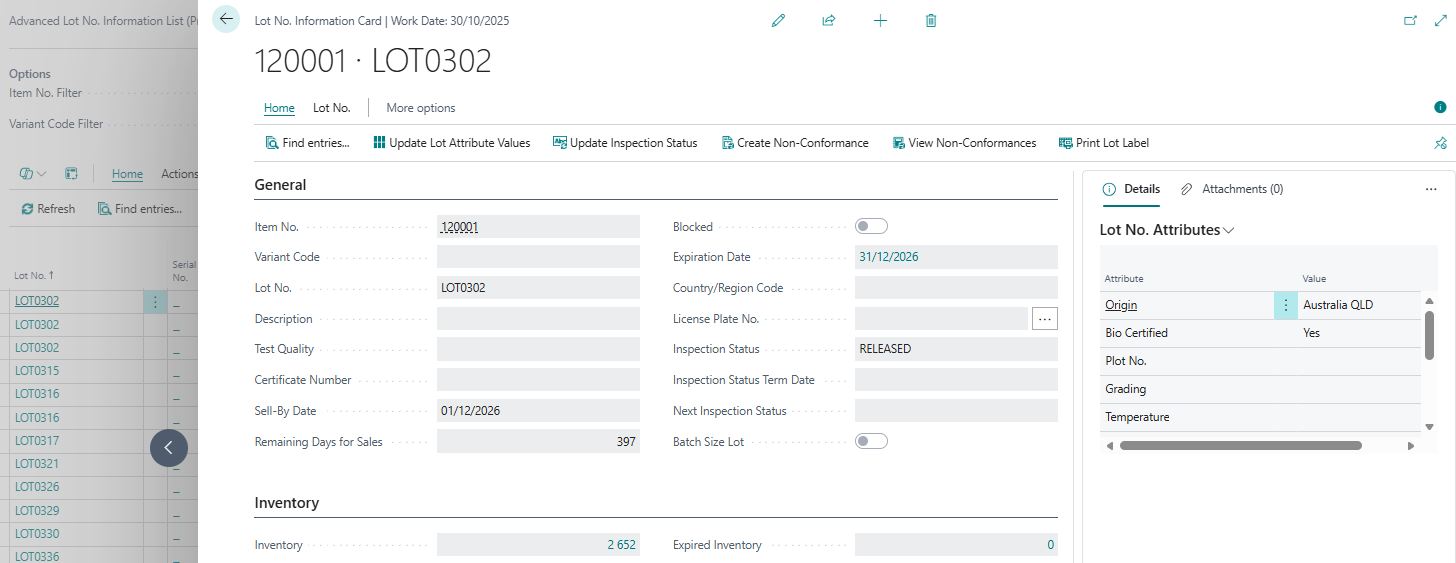The height and width of the screenshot is (563, 1456).
Task: Click the pencil edit icon
Action: 778,20
